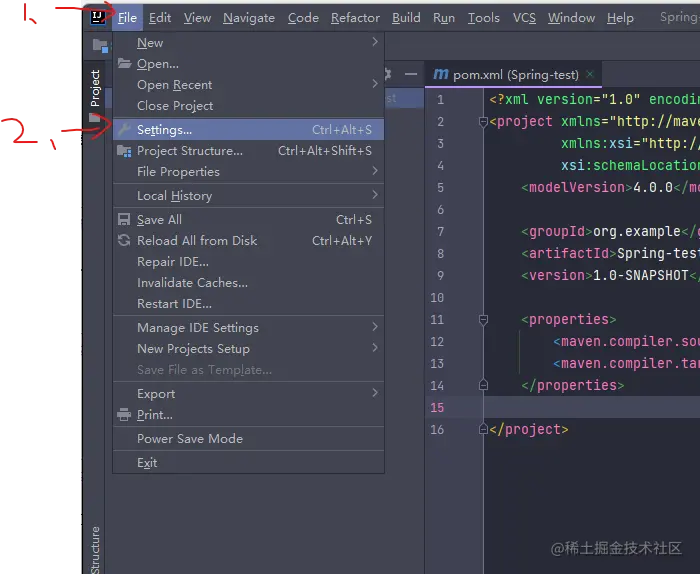Viewport: 700px width, 574px height.
Task: Click line number 1 in gutter
Action: 440,100
